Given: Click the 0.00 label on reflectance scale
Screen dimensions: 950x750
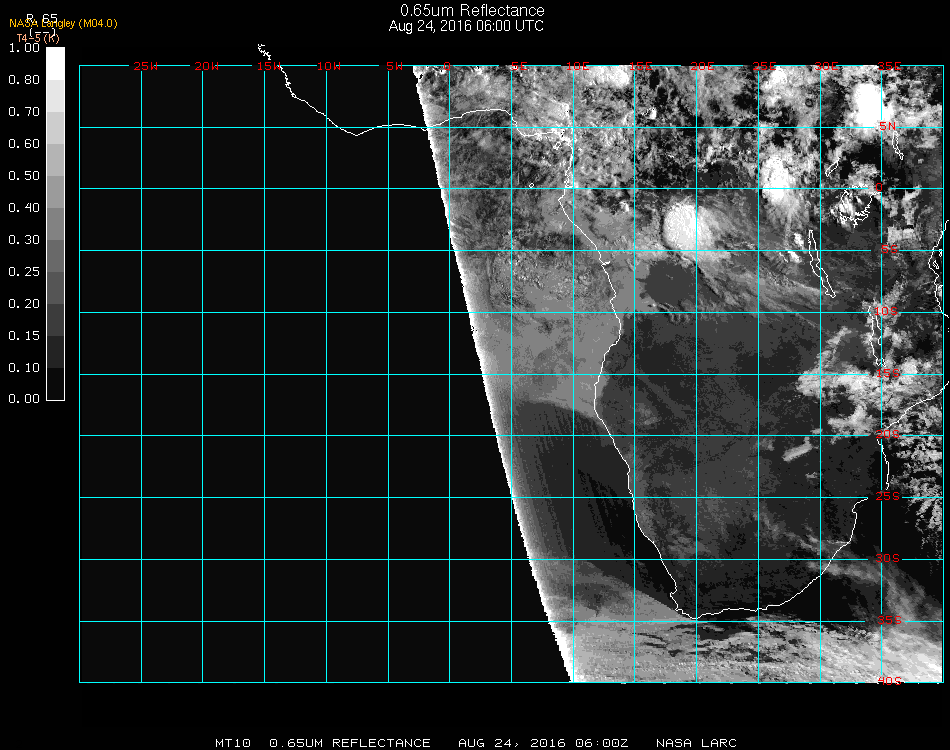Looking at the screenshot, I should [x=23, y=399].
